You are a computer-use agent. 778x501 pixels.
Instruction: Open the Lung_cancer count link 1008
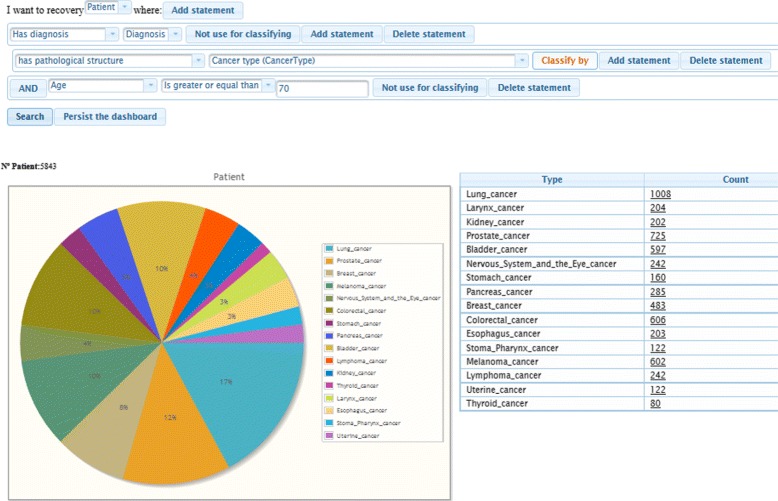click(660, 194)
